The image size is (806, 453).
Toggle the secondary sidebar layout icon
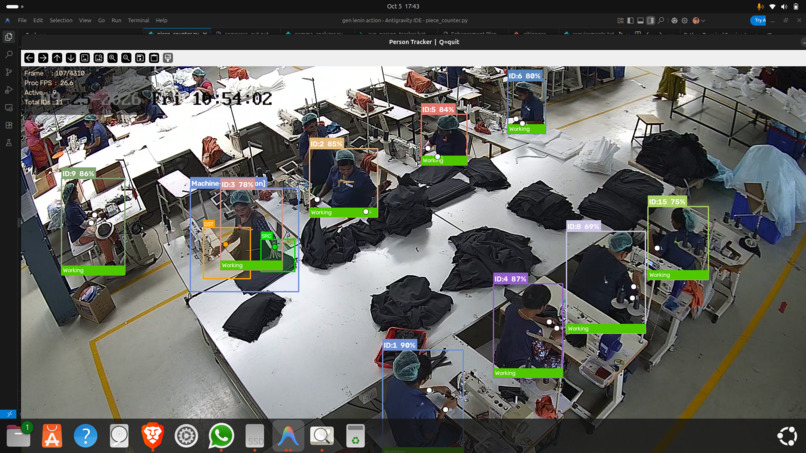pos(651,21)
